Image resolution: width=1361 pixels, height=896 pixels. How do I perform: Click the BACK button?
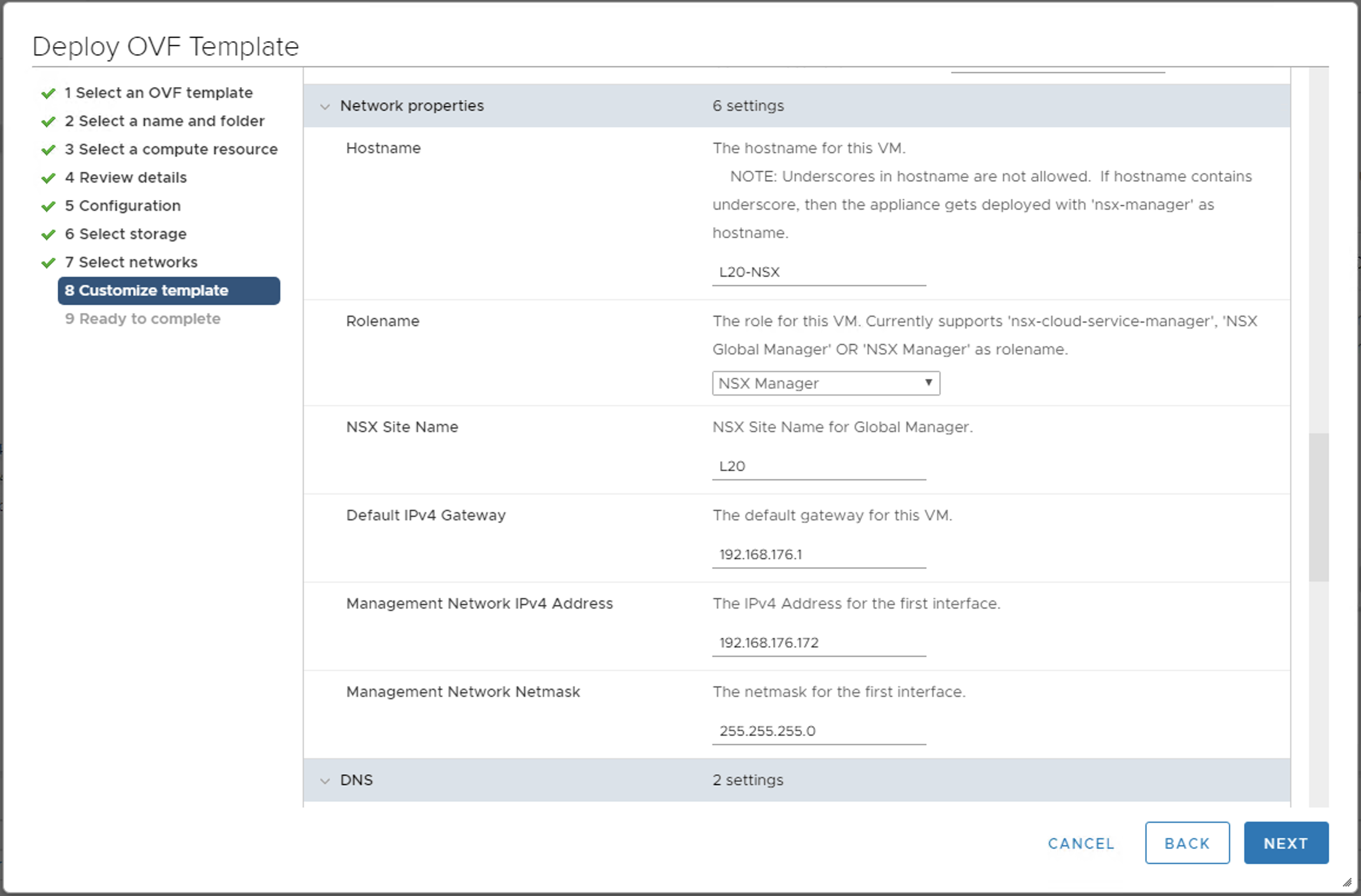pos(1187,843)
